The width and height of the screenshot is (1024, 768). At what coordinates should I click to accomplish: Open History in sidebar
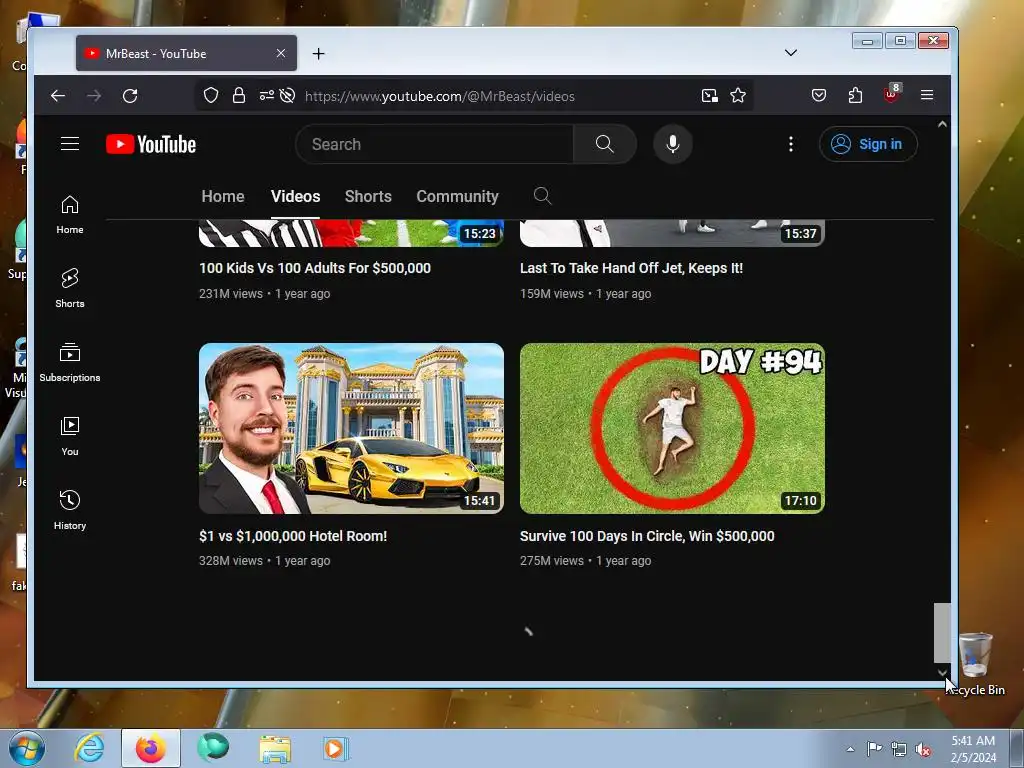(70, 510)
